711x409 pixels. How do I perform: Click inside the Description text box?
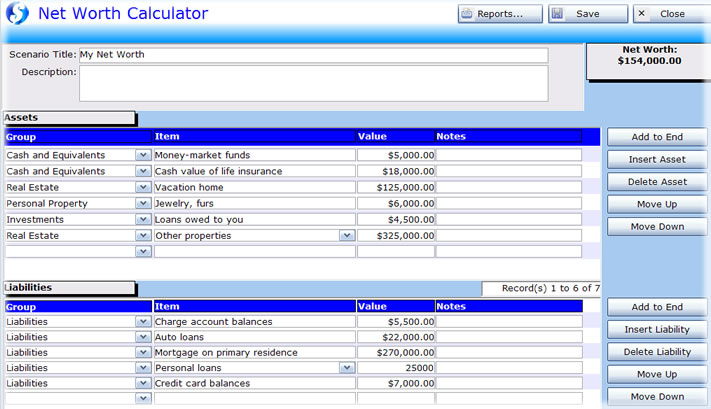tap(313, 83)
